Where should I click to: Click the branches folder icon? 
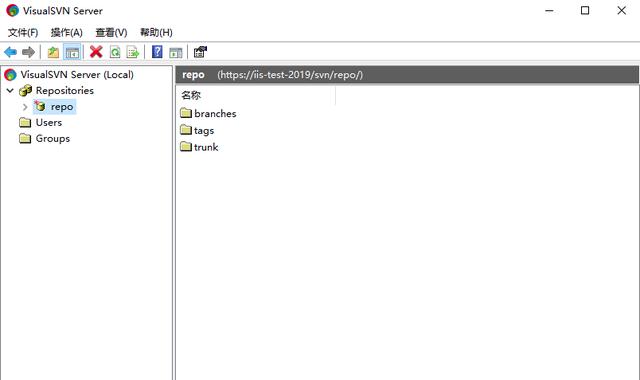tap(186, 113)
